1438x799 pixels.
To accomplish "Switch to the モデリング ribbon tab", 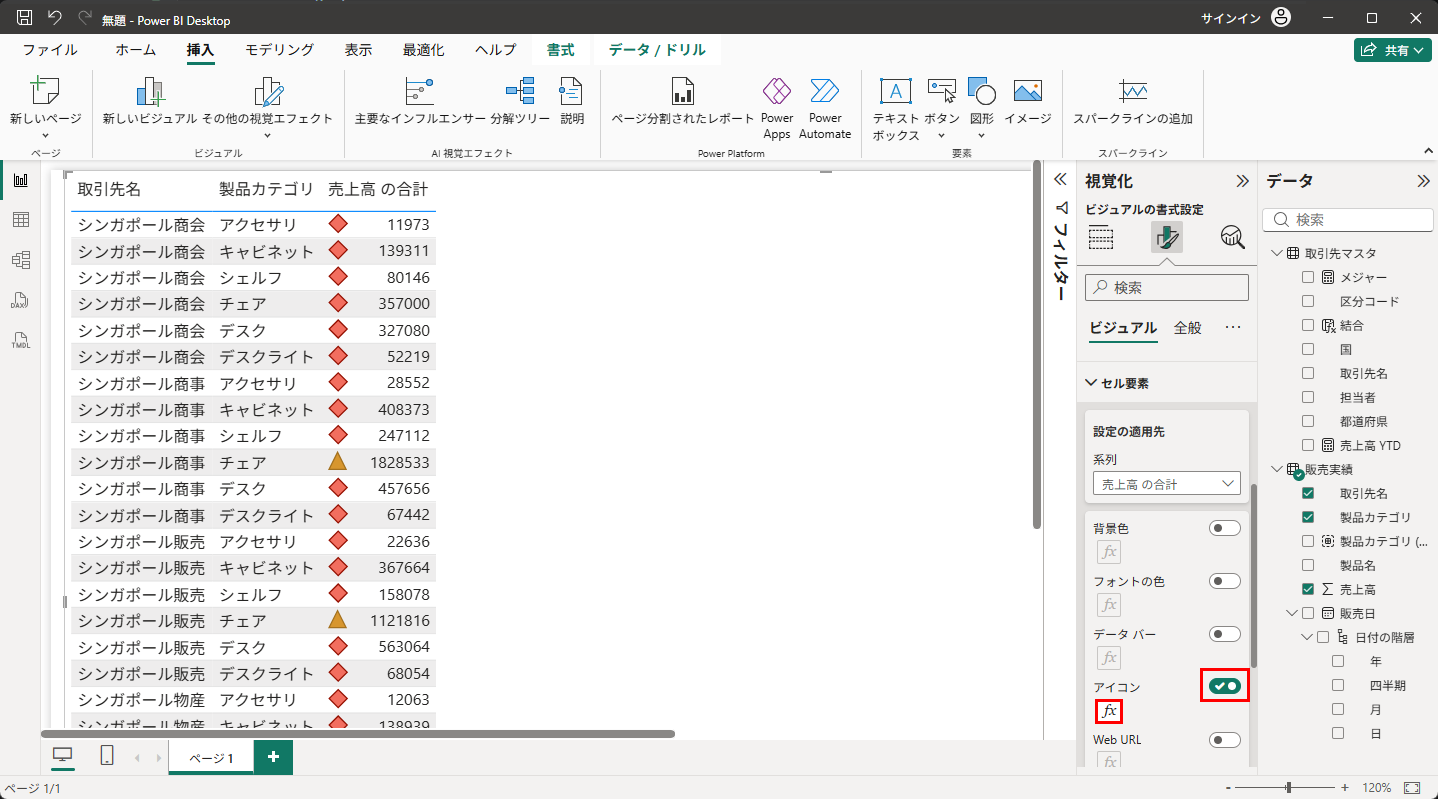I will (280, 50).
